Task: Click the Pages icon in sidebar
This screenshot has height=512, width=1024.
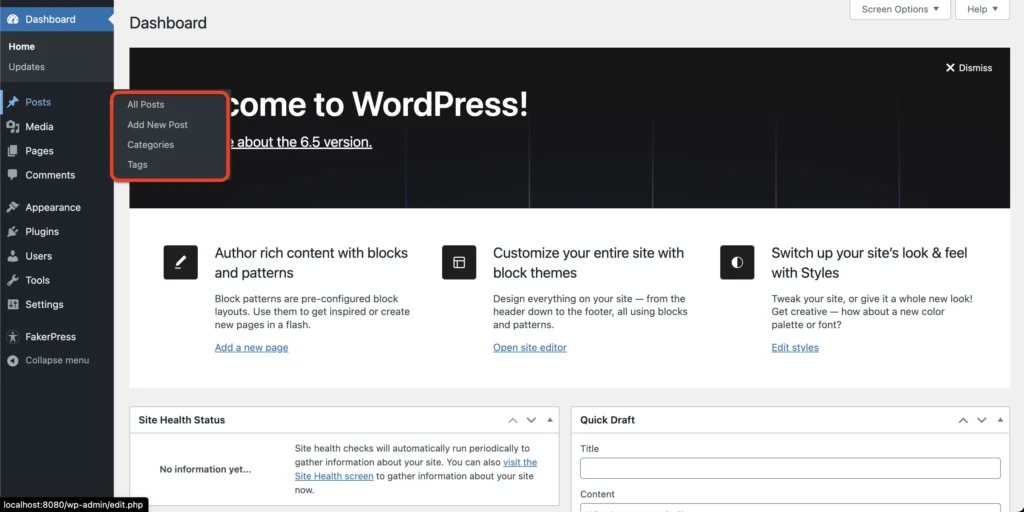Action: (13, 151)
